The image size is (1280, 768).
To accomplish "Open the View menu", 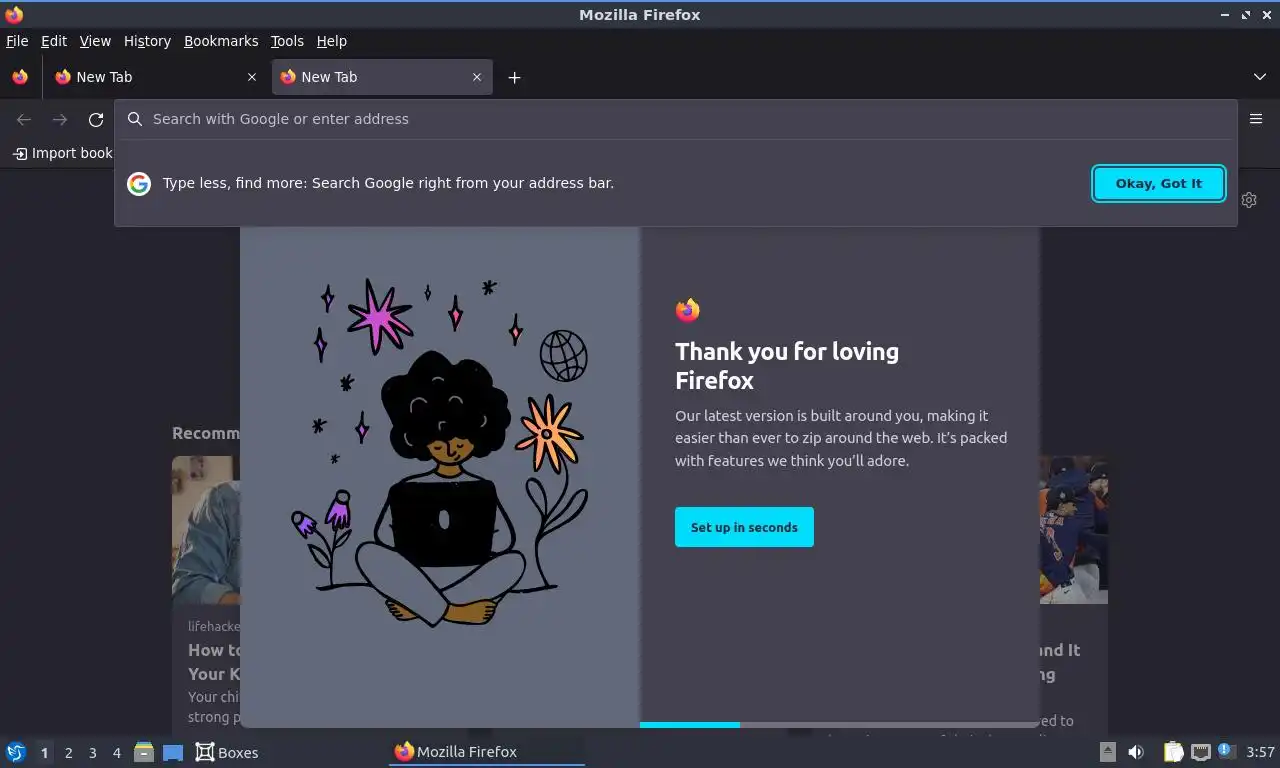I will coord(95,41).
